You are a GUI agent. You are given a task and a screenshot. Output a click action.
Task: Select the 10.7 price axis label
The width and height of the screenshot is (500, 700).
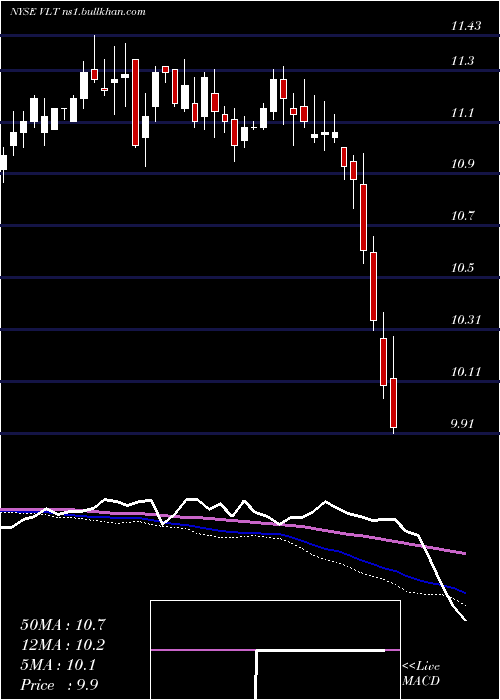pos(462,217)
